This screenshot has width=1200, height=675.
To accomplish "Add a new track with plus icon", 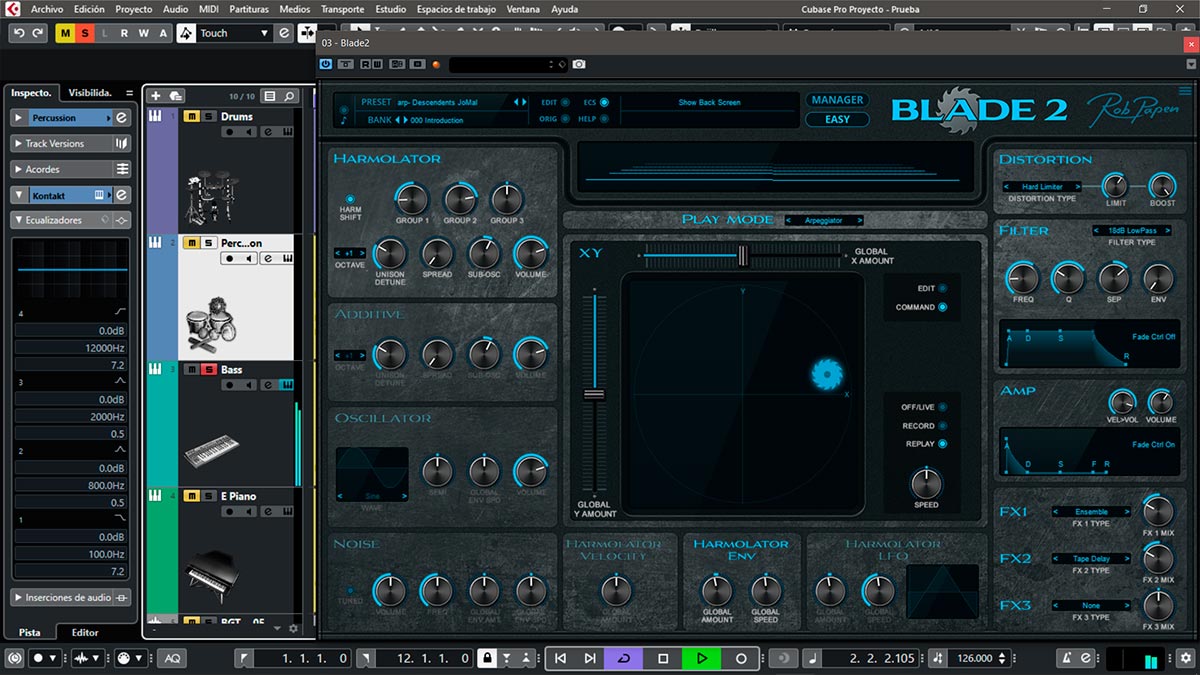I will tap(155, 96).
